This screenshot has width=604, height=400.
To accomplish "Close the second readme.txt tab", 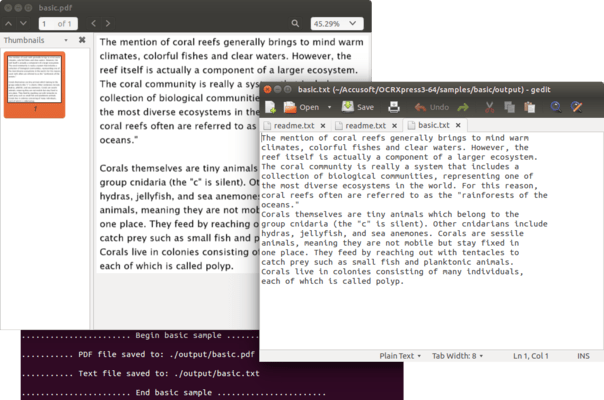I will point(394,126).
